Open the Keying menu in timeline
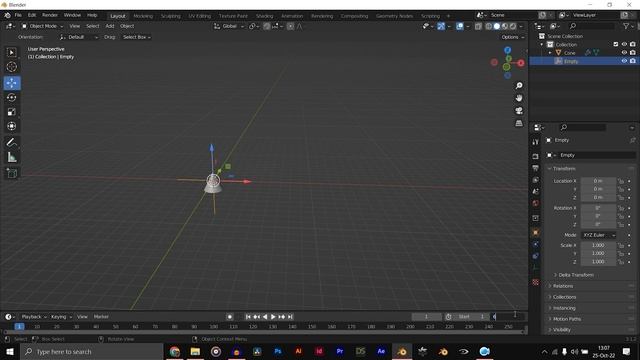 (x=60, y=317)
